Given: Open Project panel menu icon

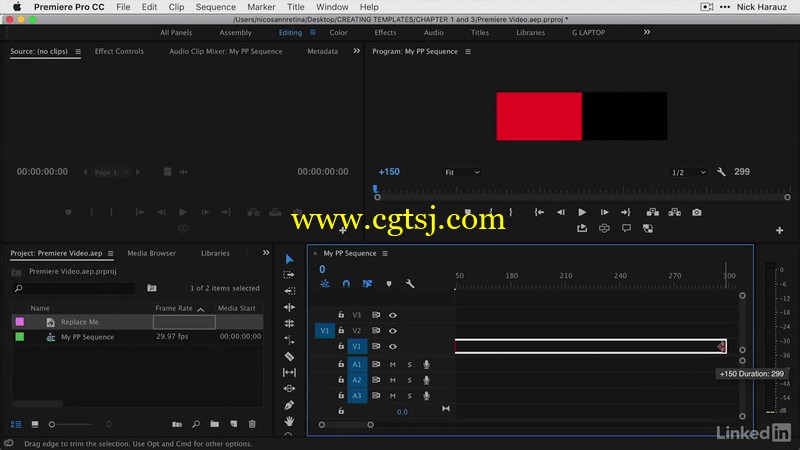Looking at the screenshot, I should click(110, 254).
